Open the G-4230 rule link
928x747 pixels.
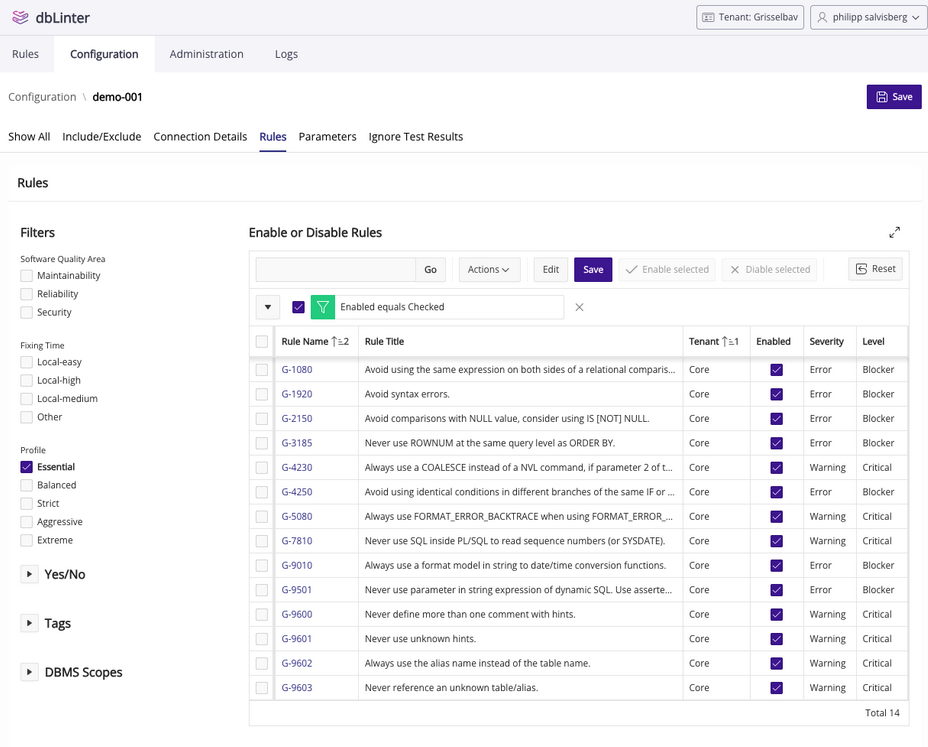[297, 468]
